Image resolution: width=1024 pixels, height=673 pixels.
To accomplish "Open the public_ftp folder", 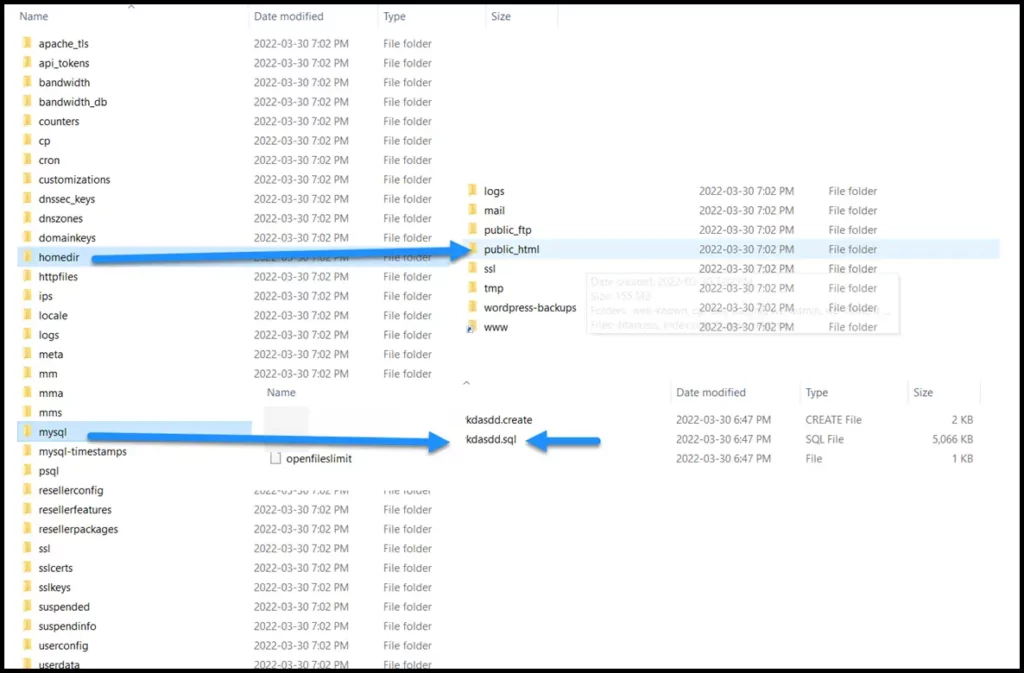I will pos(507,230).
